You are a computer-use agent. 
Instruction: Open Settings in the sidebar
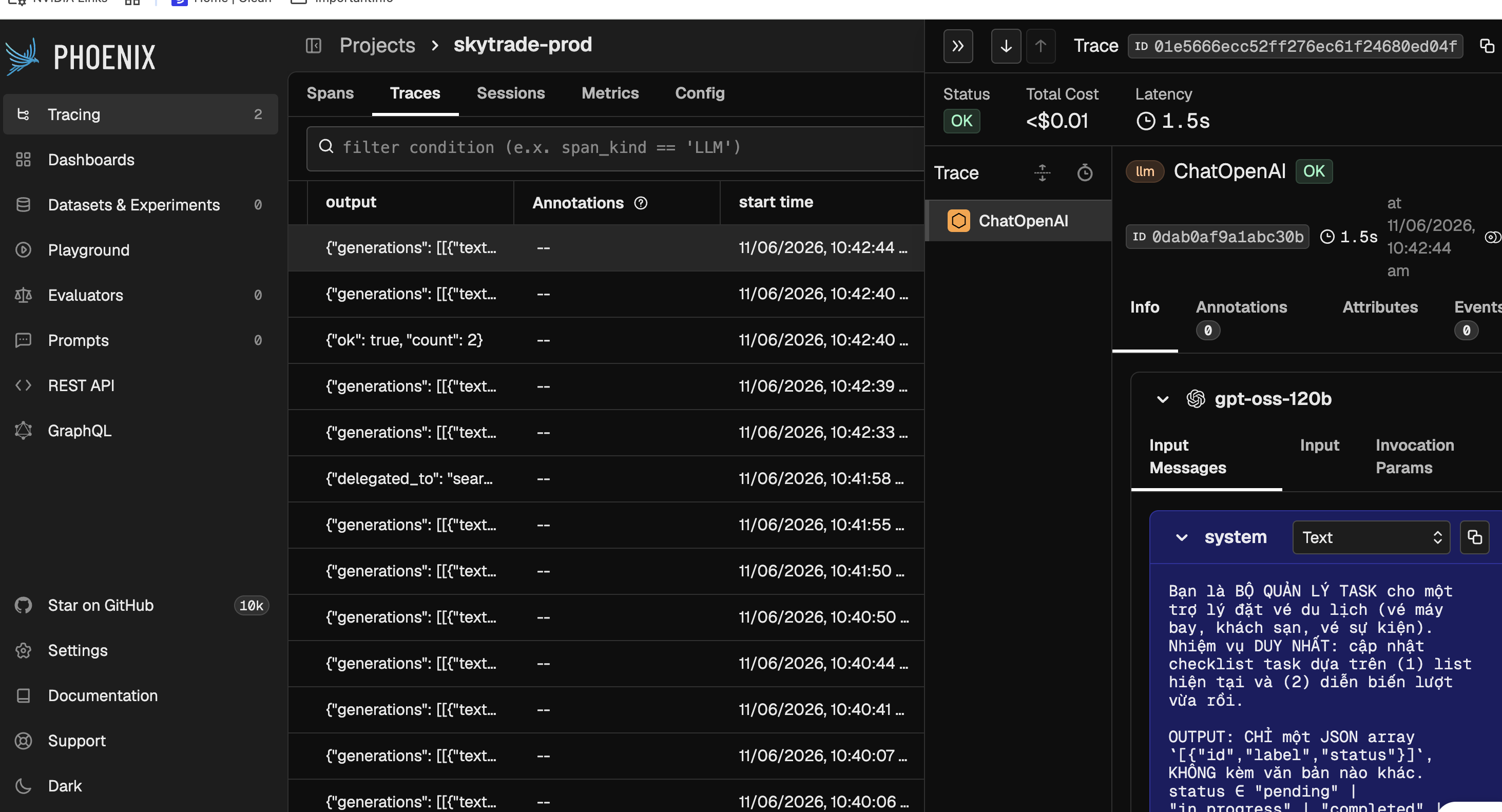pos(141,650)
